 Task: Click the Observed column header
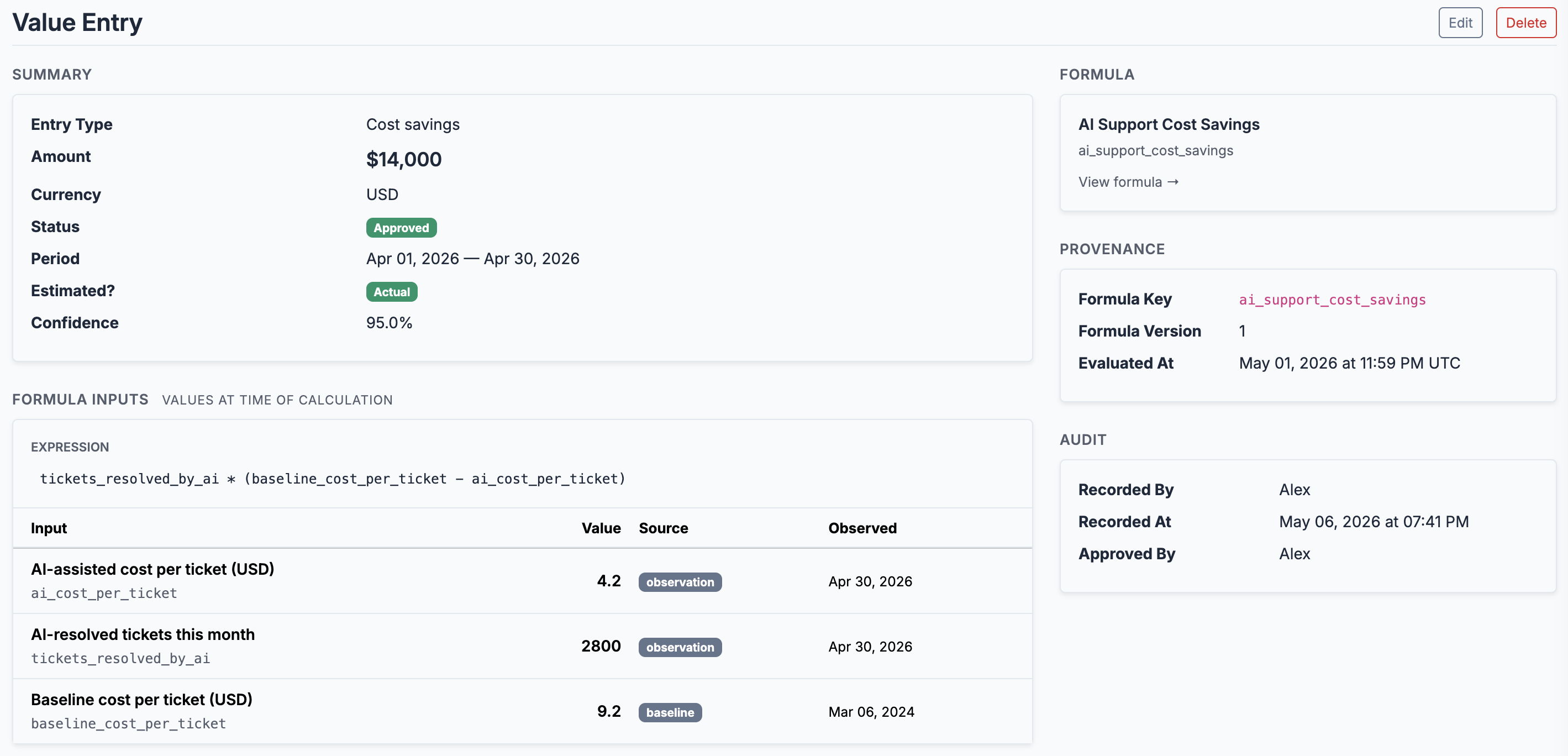(x=862, y=528)
